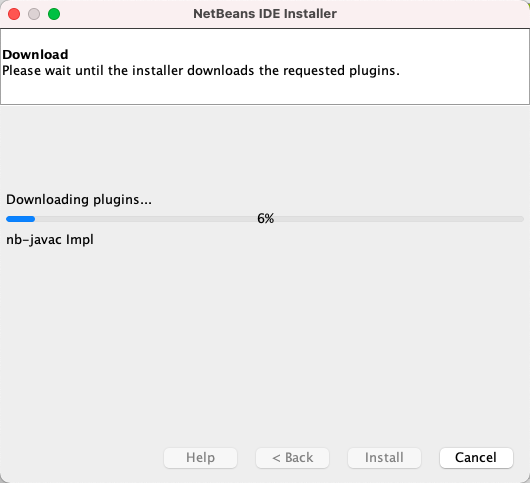Image resolution: width=530 pixels, height=483 pixels.
Task: Go to previous step with Back button
Action: 292,458
